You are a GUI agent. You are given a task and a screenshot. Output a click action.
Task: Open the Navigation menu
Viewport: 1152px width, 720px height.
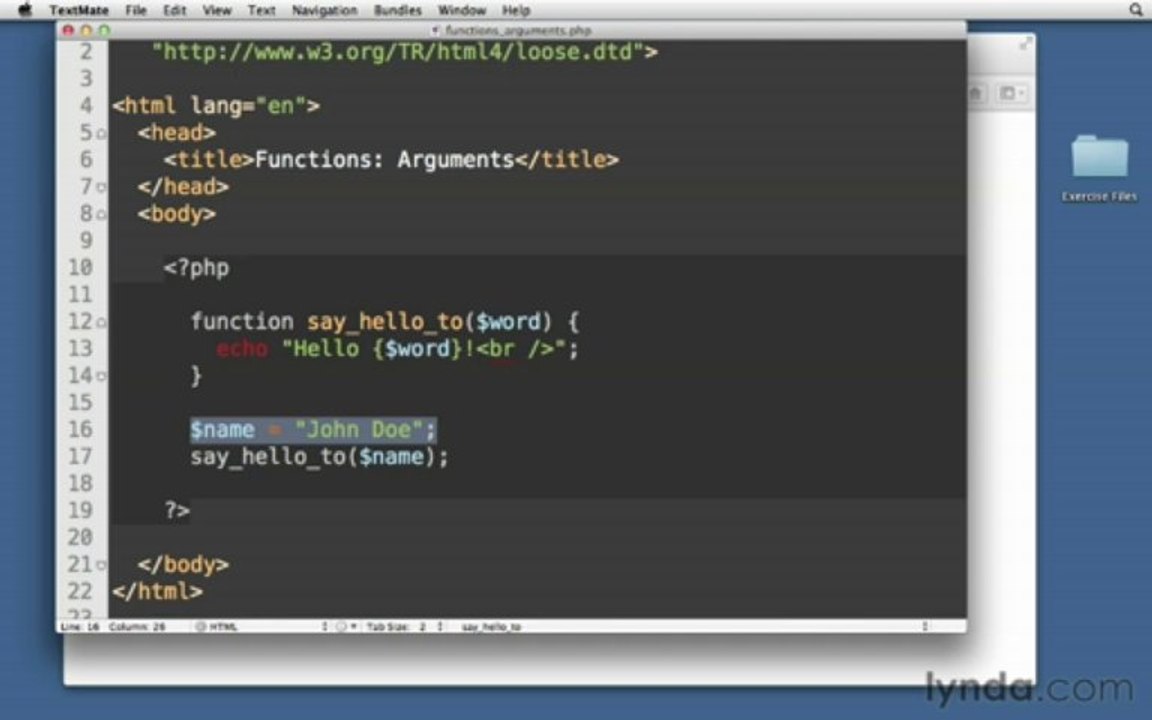point(325,10)
